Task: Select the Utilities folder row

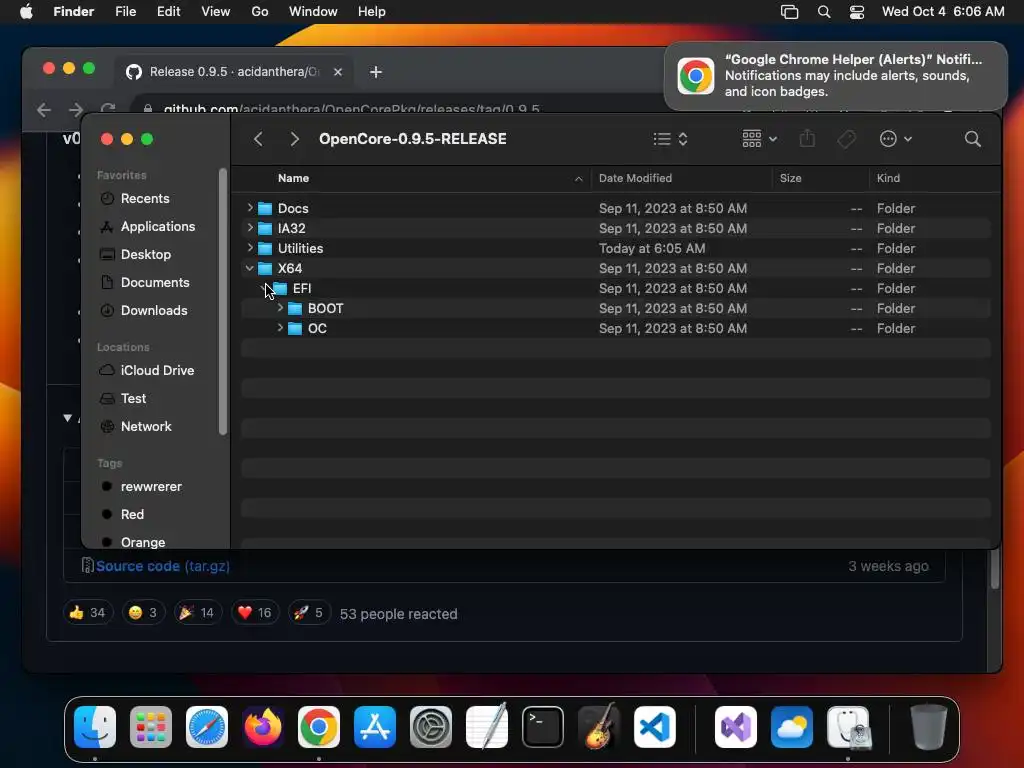Action: (616, 248)
